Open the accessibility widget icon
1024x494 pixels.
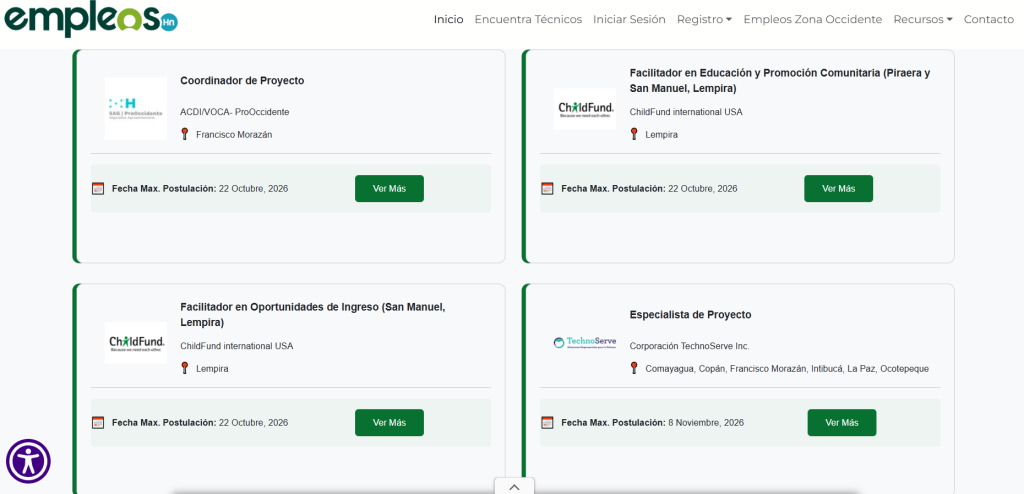click(28, 461)
